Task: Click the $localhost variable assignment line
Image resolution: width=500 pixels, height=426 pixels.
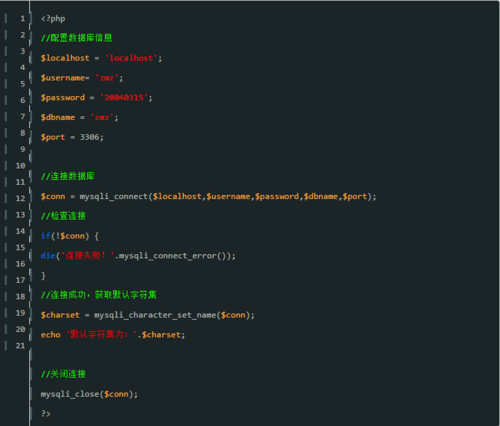Action: pyautogui.click(x=101, y=58)
